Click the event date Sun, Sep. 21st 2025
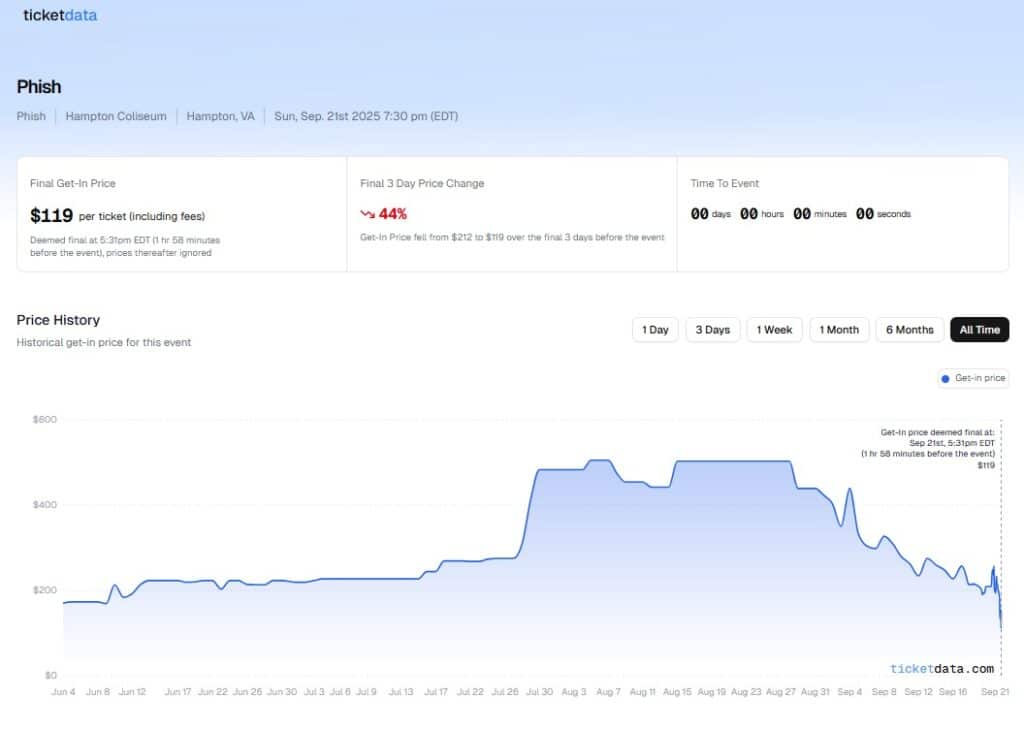The image size is (1024, 729). [366, 116]
